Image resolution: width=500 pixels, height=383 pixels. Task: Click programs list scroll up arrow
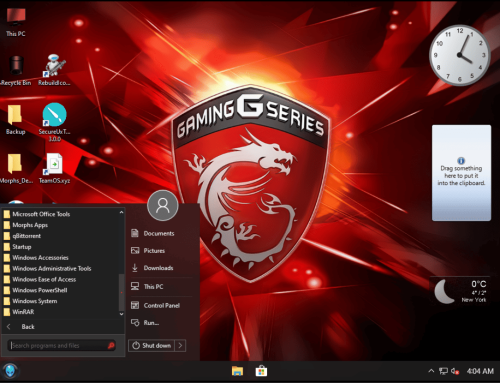tap(121, 212)
